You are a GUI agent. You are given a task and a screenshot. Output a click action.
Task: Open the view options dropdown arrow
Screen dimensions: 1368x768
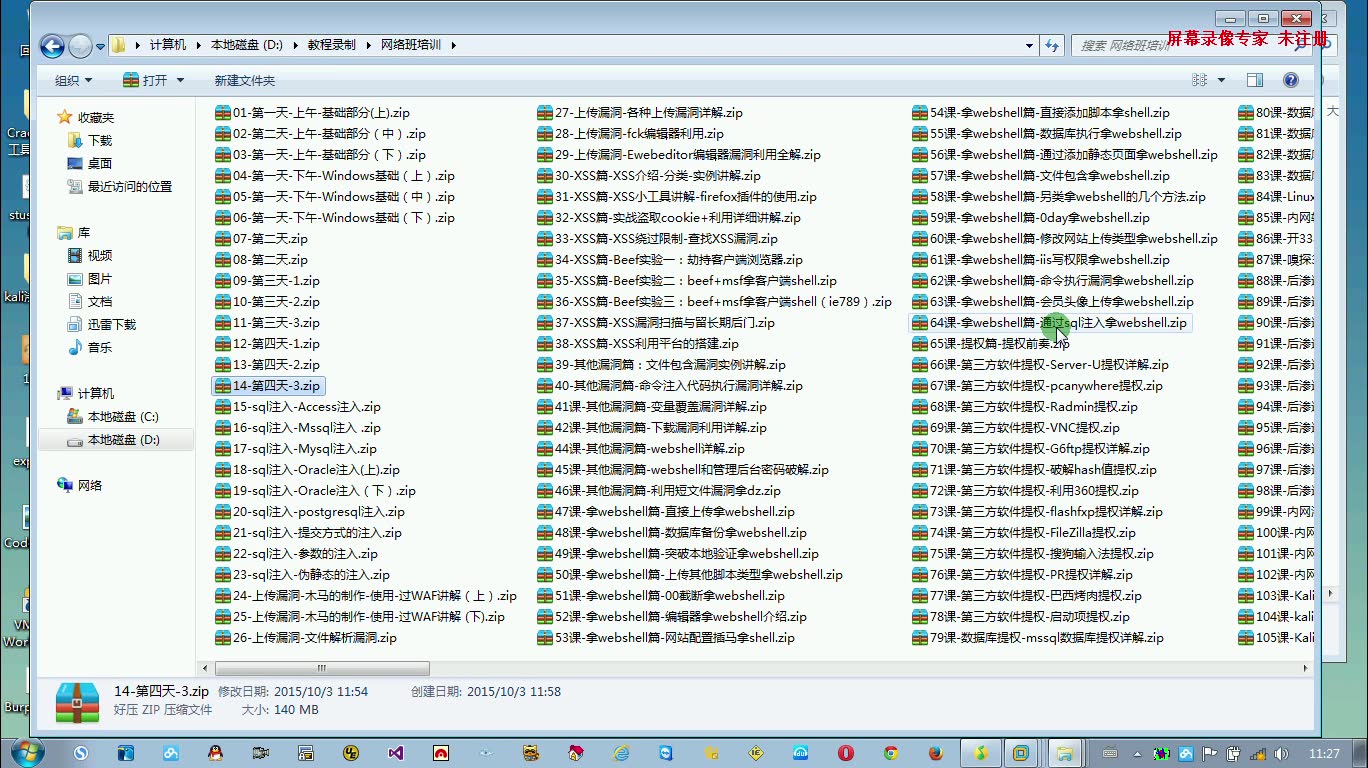coord(1221,80)
